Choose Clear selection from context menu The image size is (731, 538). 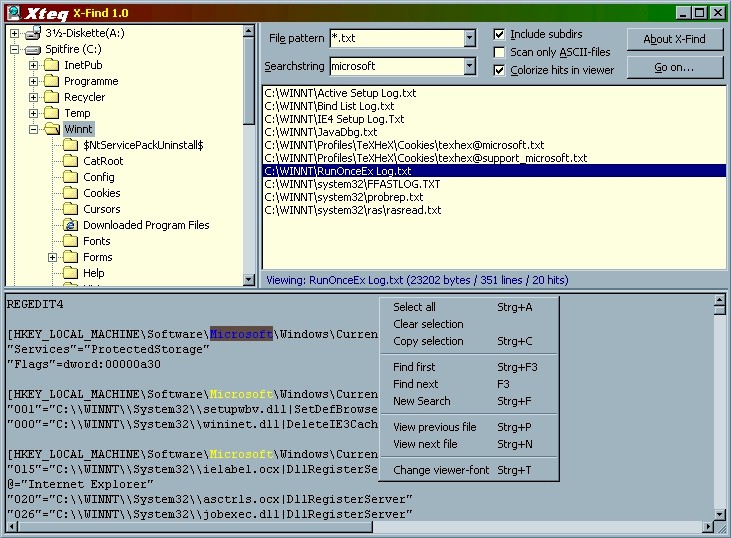(x=469, y=324)
